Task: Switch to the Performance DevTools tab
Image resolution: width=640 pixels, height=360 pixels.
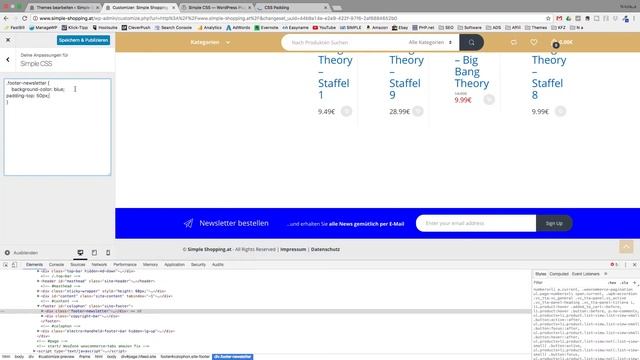Action: click(125, 265)
